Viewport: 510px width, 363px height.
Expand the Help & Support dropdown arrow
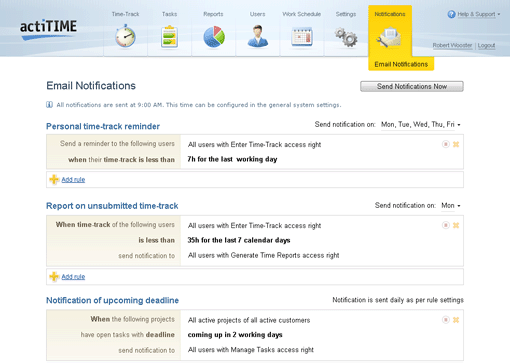[499, 14]
